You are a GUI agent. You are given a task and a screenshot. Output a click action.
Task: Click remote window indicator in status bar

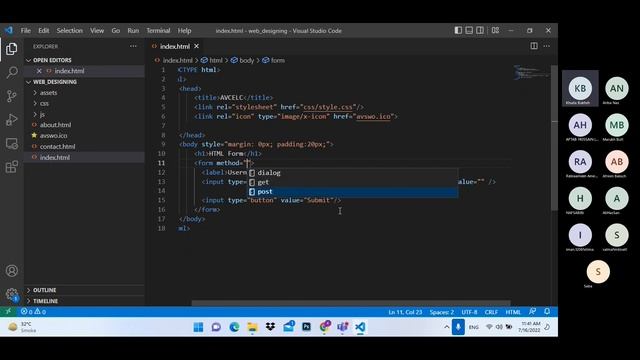pyautogui.click(x=8, y=311)
